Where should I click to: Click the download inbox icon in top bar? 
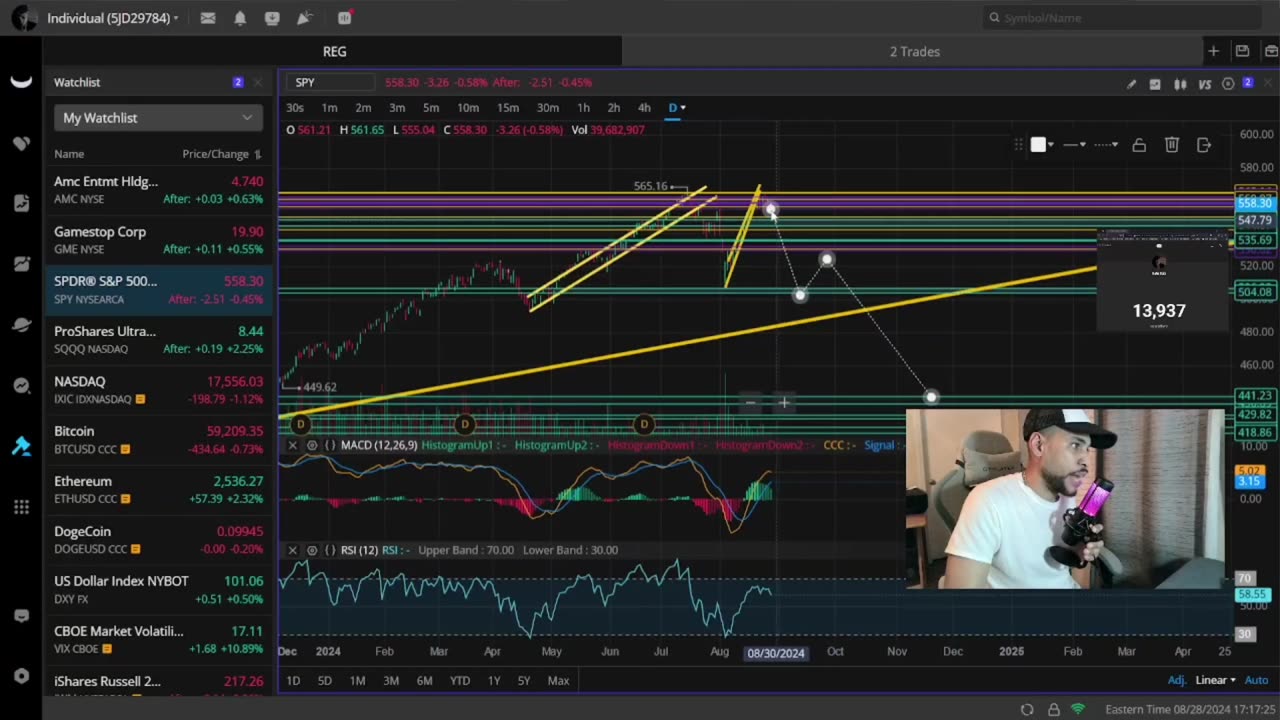(x=272, y=18)
